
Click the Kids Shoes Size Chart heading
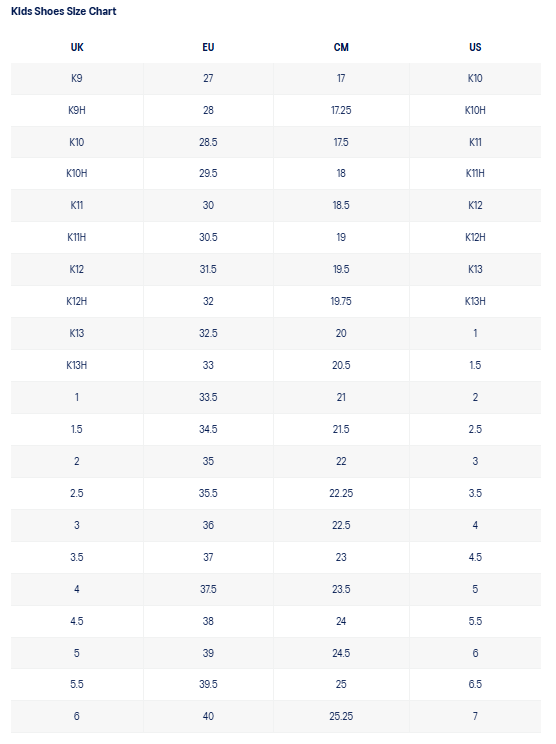(64, 11)
